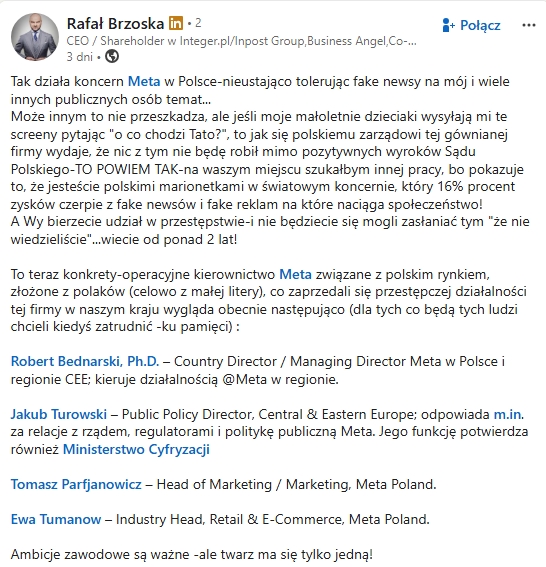The height and width of the screenshot is (567, 546).
Task: Click the CEO / Shareholder headline text
Action: (x=241, y=41)
